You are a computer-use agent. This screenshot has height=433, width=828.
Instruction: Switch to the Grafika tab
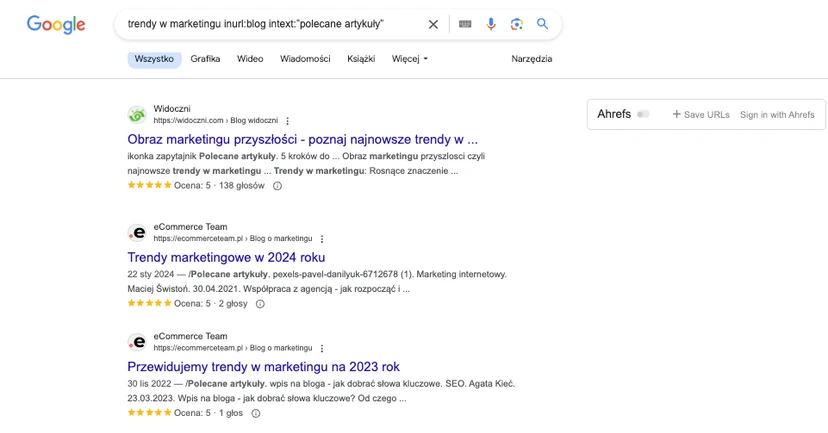click(x=205, y=59)
